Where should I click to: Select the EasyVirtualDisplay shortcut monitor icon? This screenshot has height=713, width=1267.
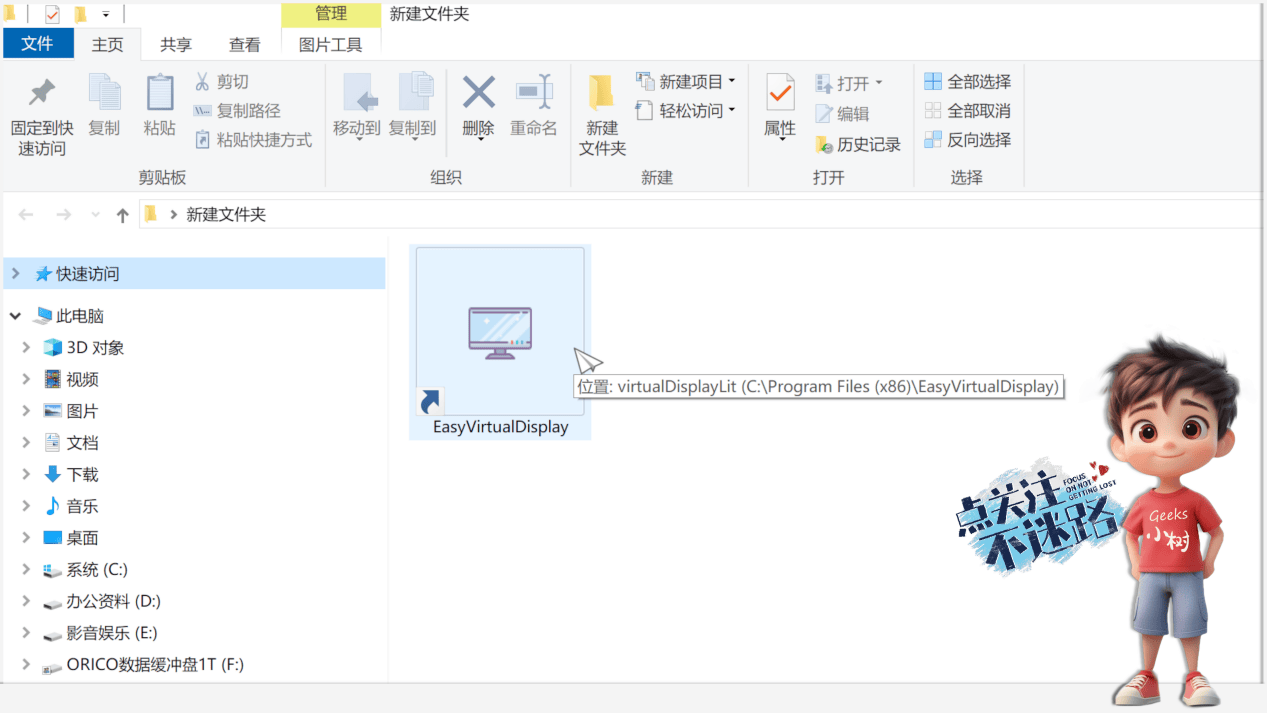(x=500, y=332)
